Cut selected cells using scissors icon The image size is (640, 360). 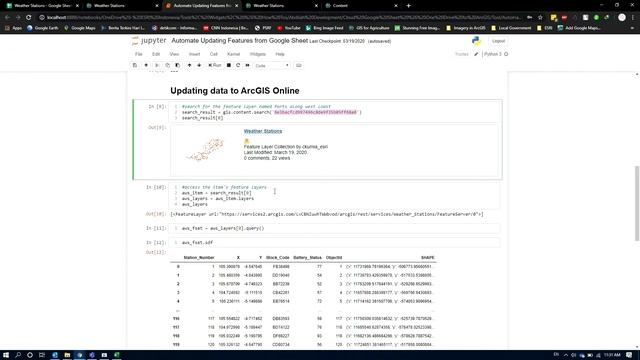click(x=157, y=65)
